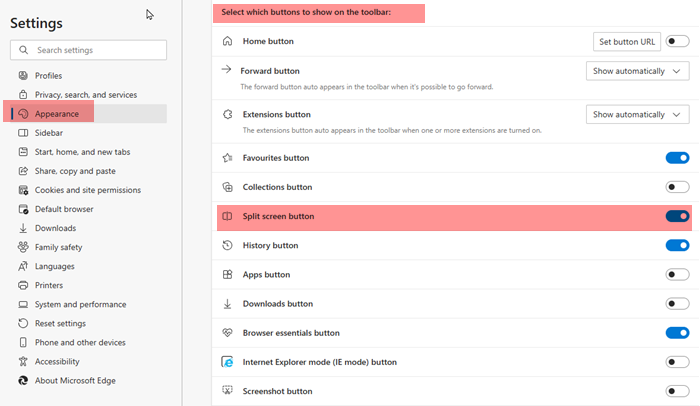Turn off the Split screen button toggle
The height and width of the screenshot is (406, 700).
(x=677, y=216)
